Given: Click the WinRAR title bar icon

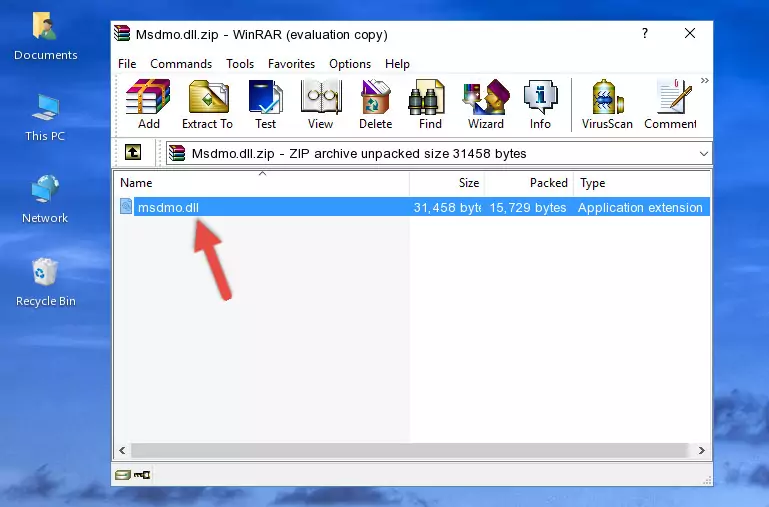Looking at the screenshot, I should [x=122, y=34].
